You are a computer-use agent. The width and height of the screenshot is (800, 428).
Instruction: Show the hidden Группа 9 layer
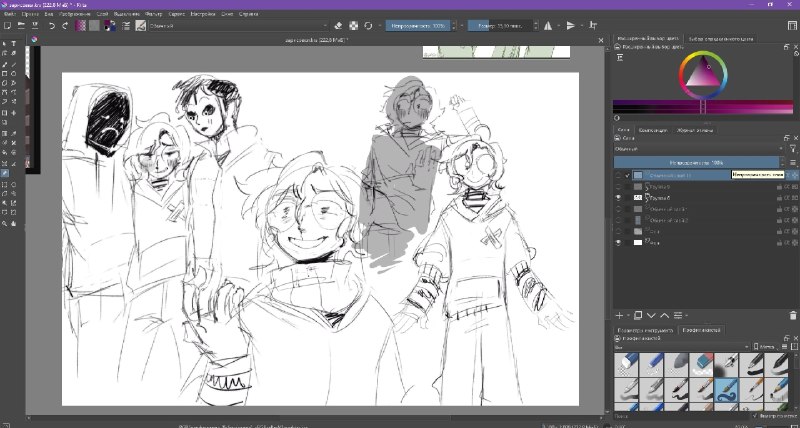tap(618, 187)
